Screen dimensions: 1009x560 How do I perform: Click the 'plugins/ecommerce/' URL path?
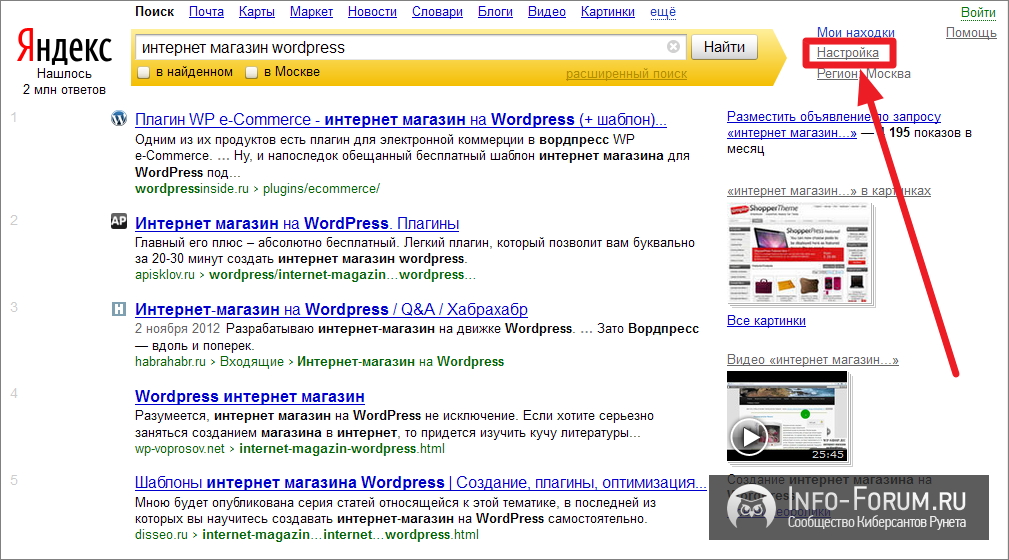321,189
